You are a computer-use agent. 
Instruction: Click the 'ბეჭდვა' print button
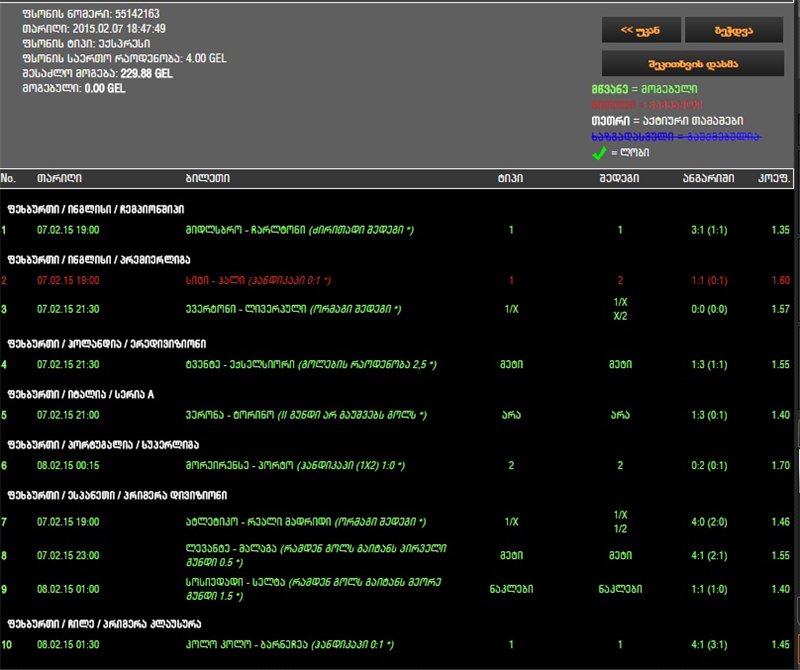pos(734,30)
